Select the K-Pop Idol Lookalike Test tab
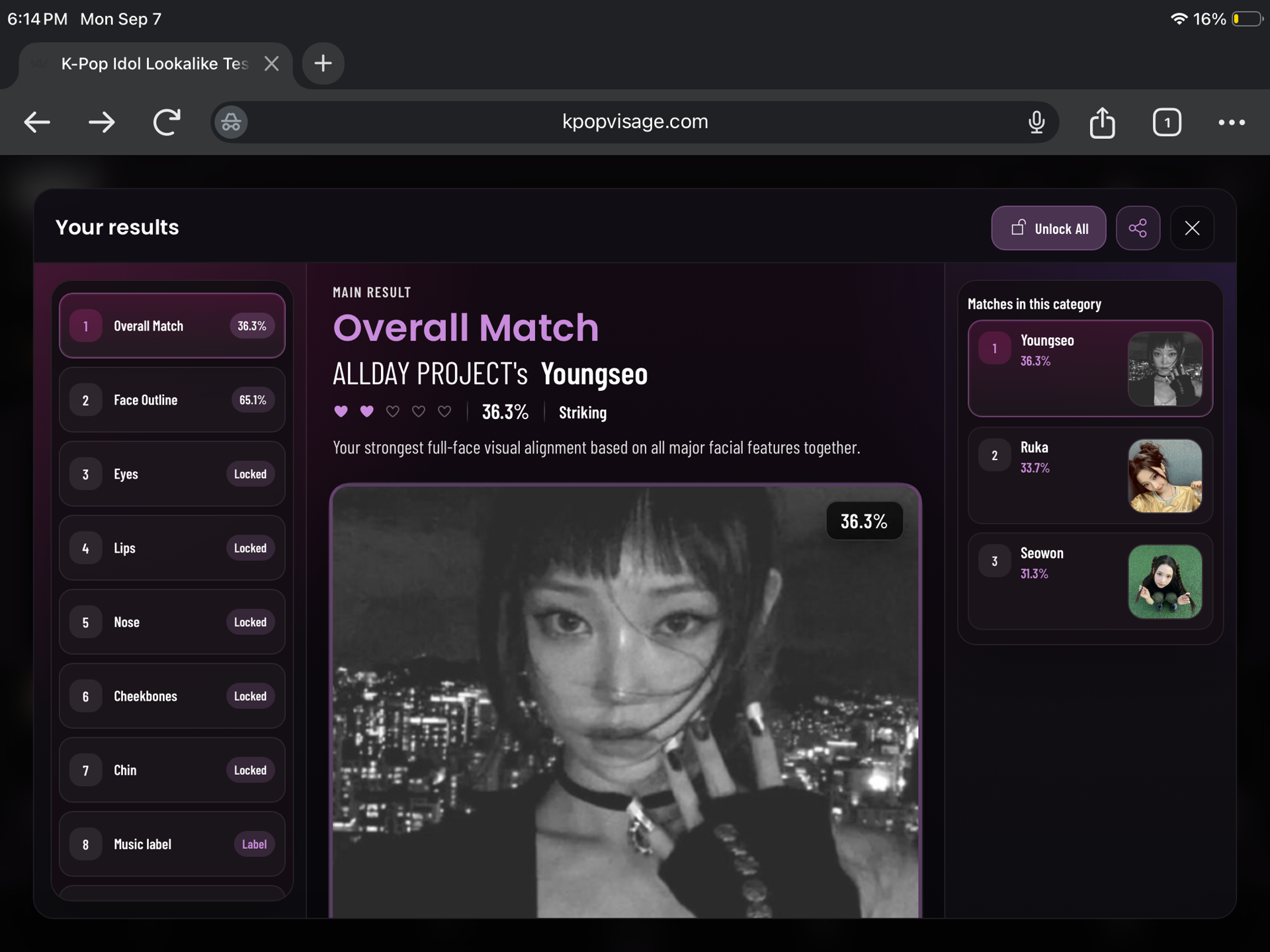Viewport: 1270px width, 952px height. [x=156, y=64]
